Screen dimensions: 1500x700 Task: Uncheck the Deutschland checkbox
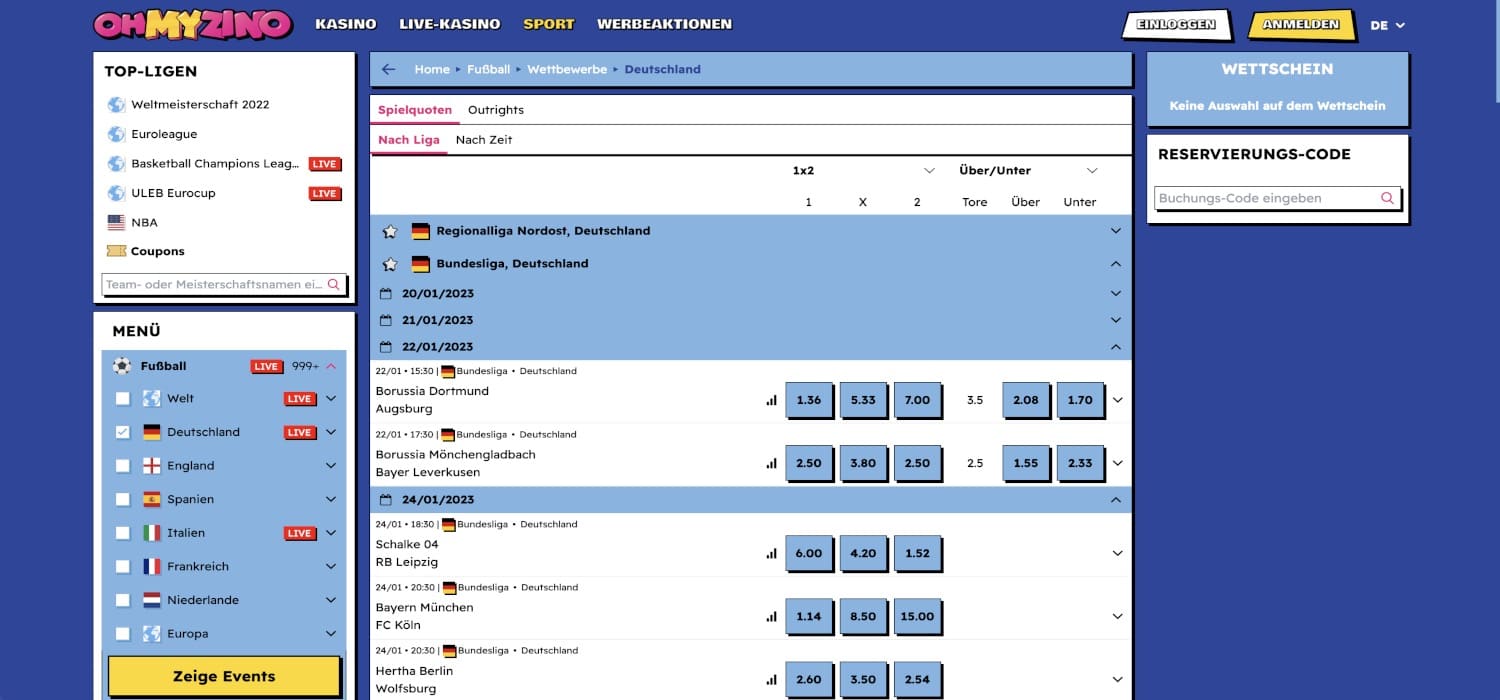coord(122,432)
